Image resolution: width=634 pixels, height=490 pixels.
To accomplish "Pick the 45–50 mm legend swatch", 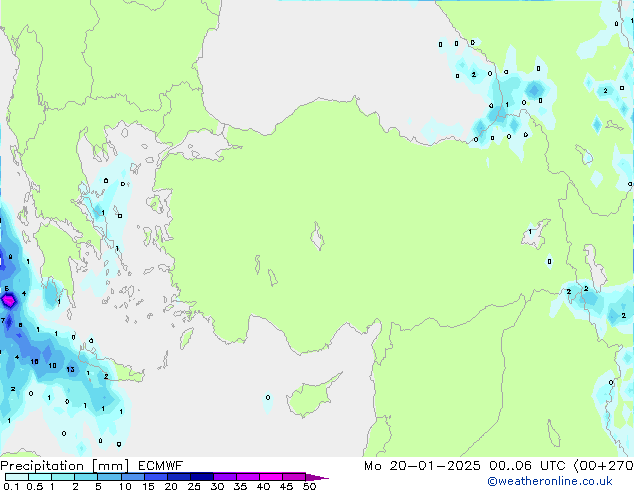I will point(294,477).
